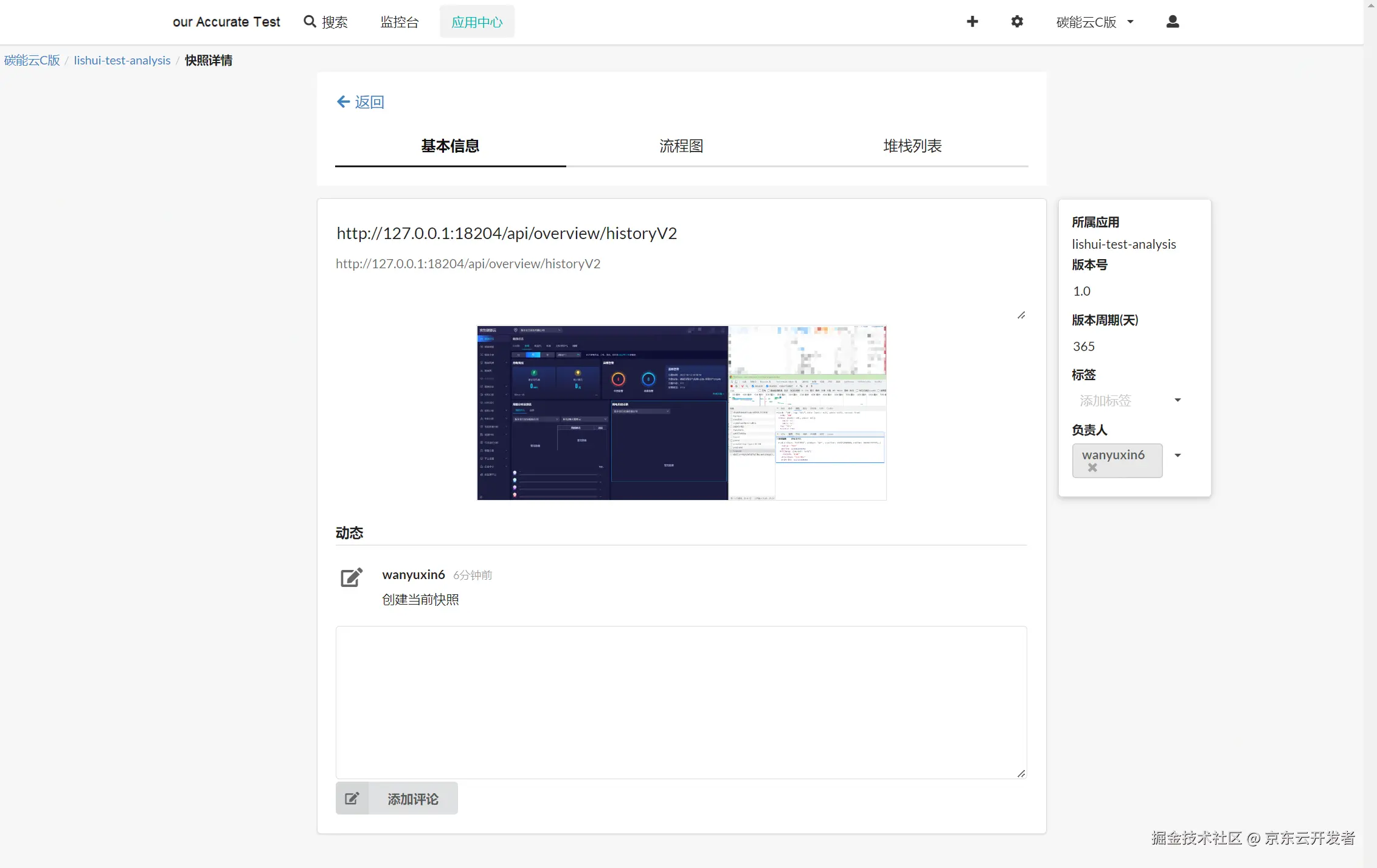Open the monitoring console 监控台
This screenshot has width=1377, height=868.
point(400,21)
